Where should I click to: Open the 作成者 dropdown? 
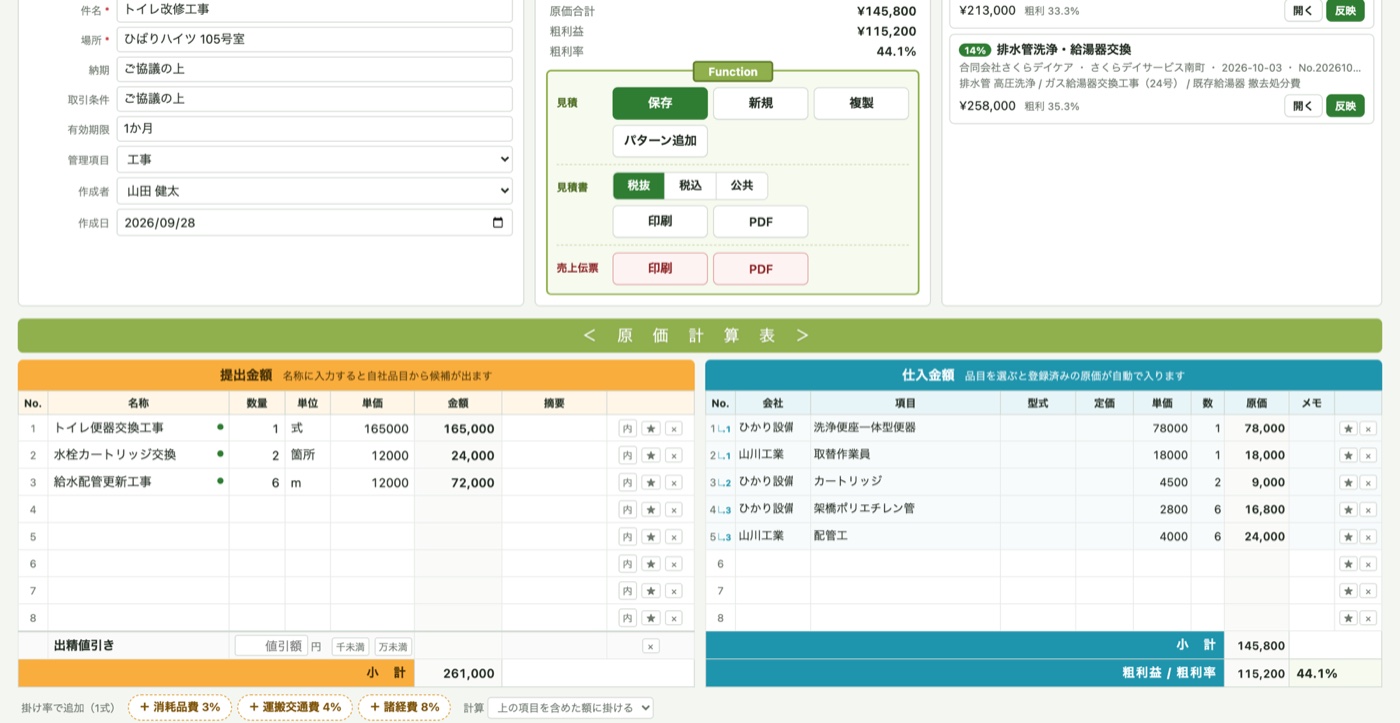[315, 191]
